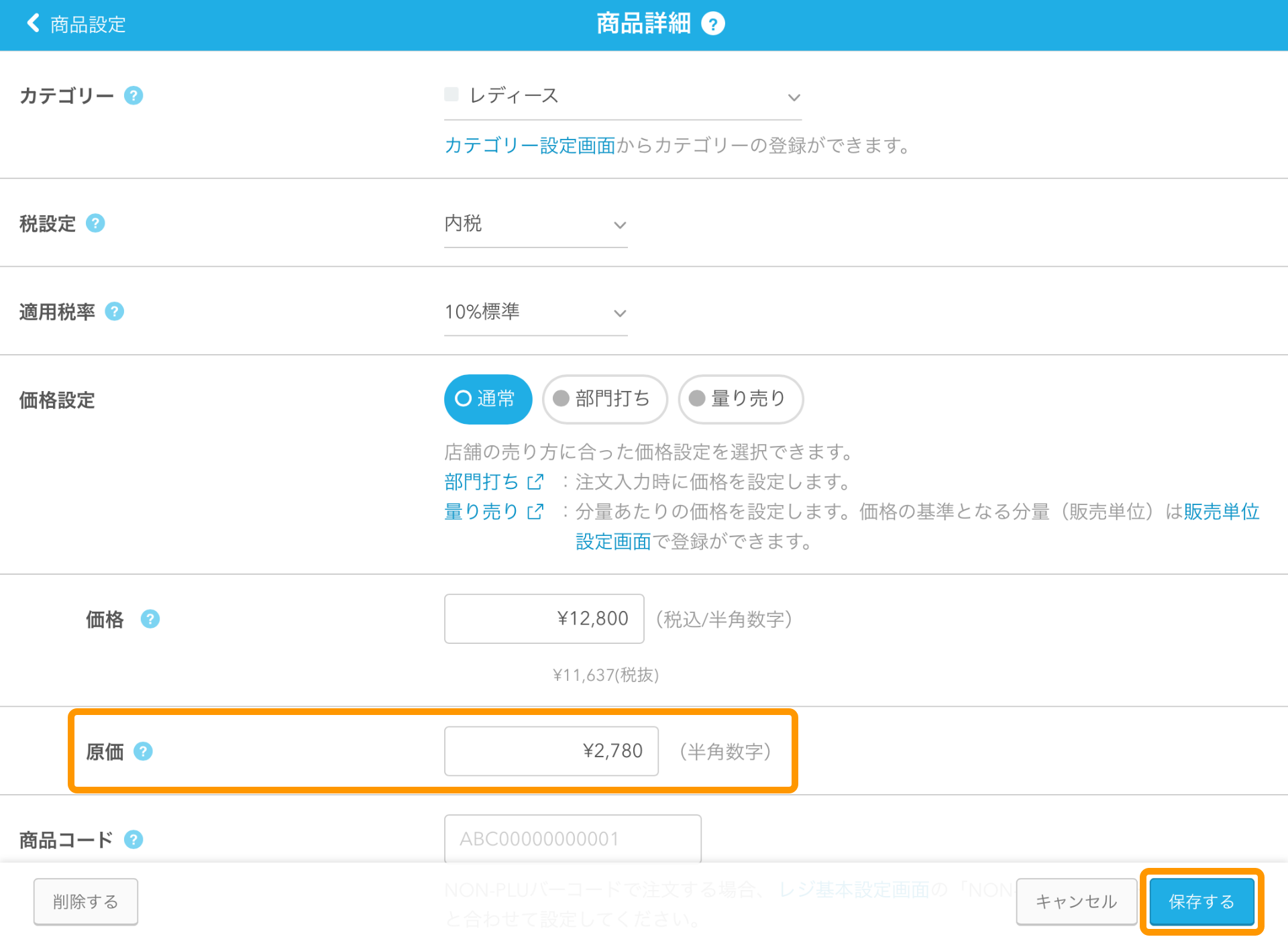Screen dimensions: 1288x939
Task: Open help icon beside 原価 label
Action: coord(143,752)
